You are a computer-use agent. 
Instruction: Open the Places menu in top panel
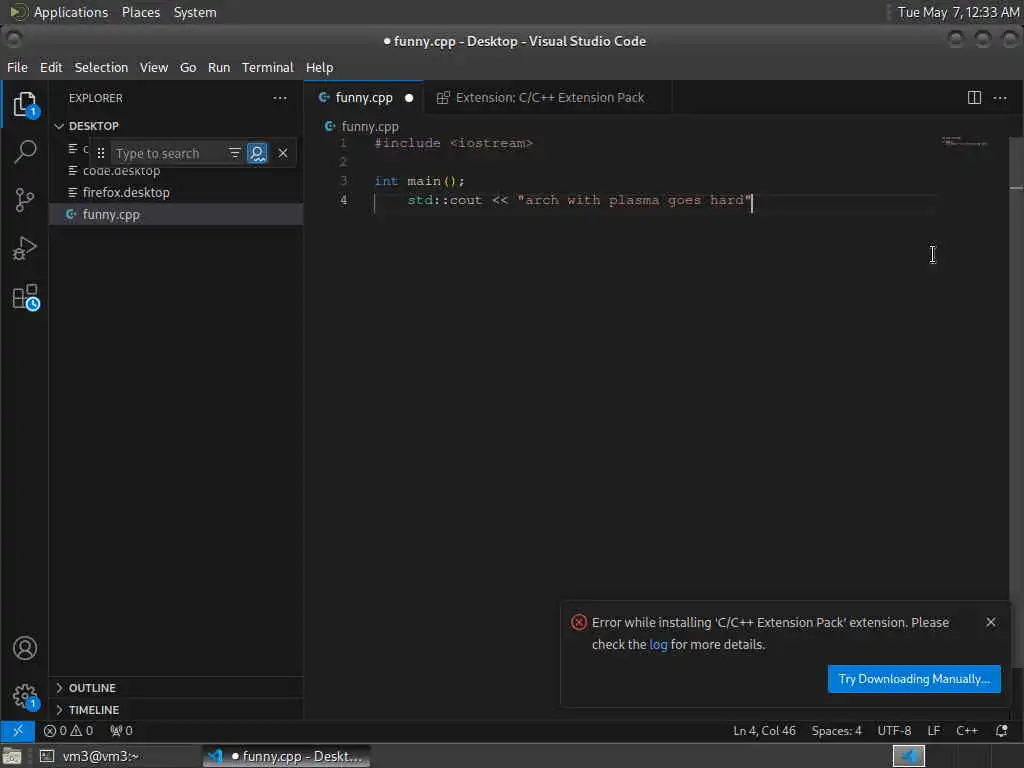click(140, 12)
